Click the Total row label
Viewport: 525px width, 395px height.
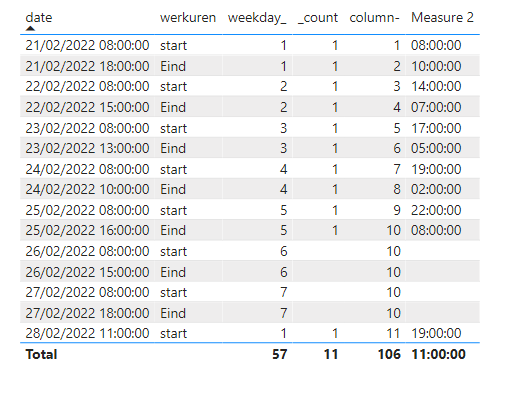click(x=42, y=354)
